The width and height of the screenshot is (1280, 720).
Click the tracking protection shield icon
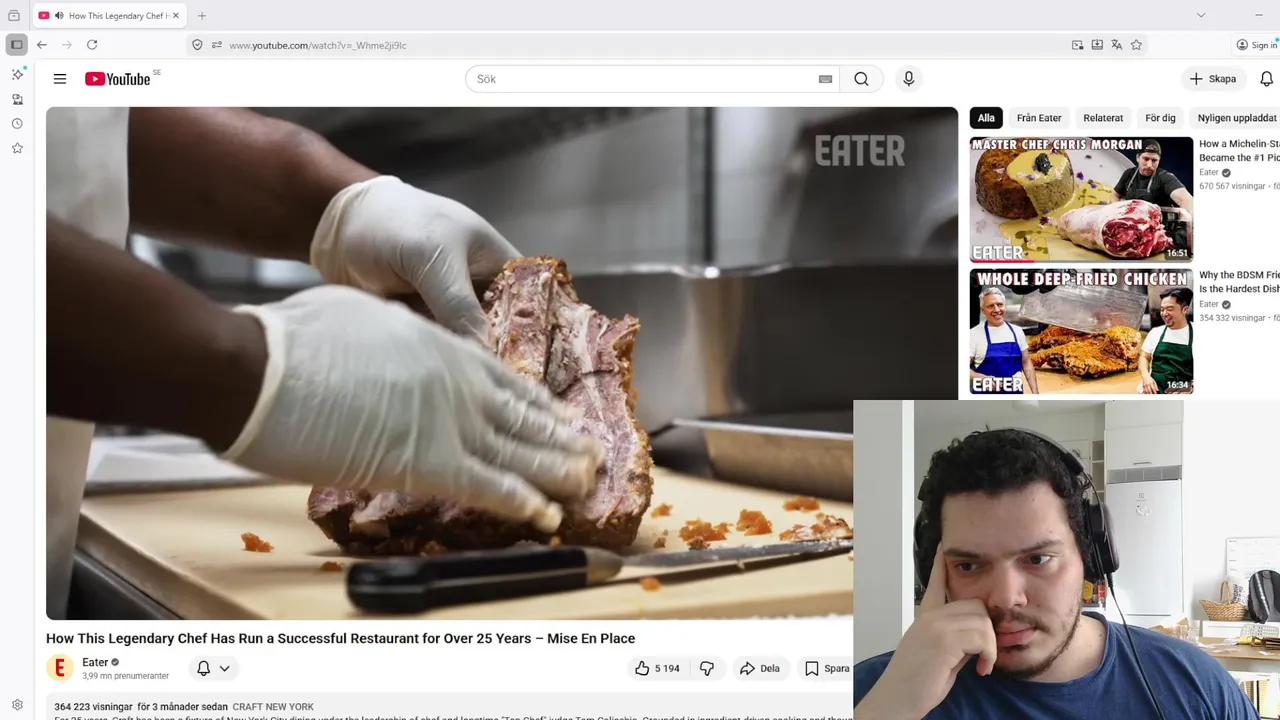tap(197, 45)
